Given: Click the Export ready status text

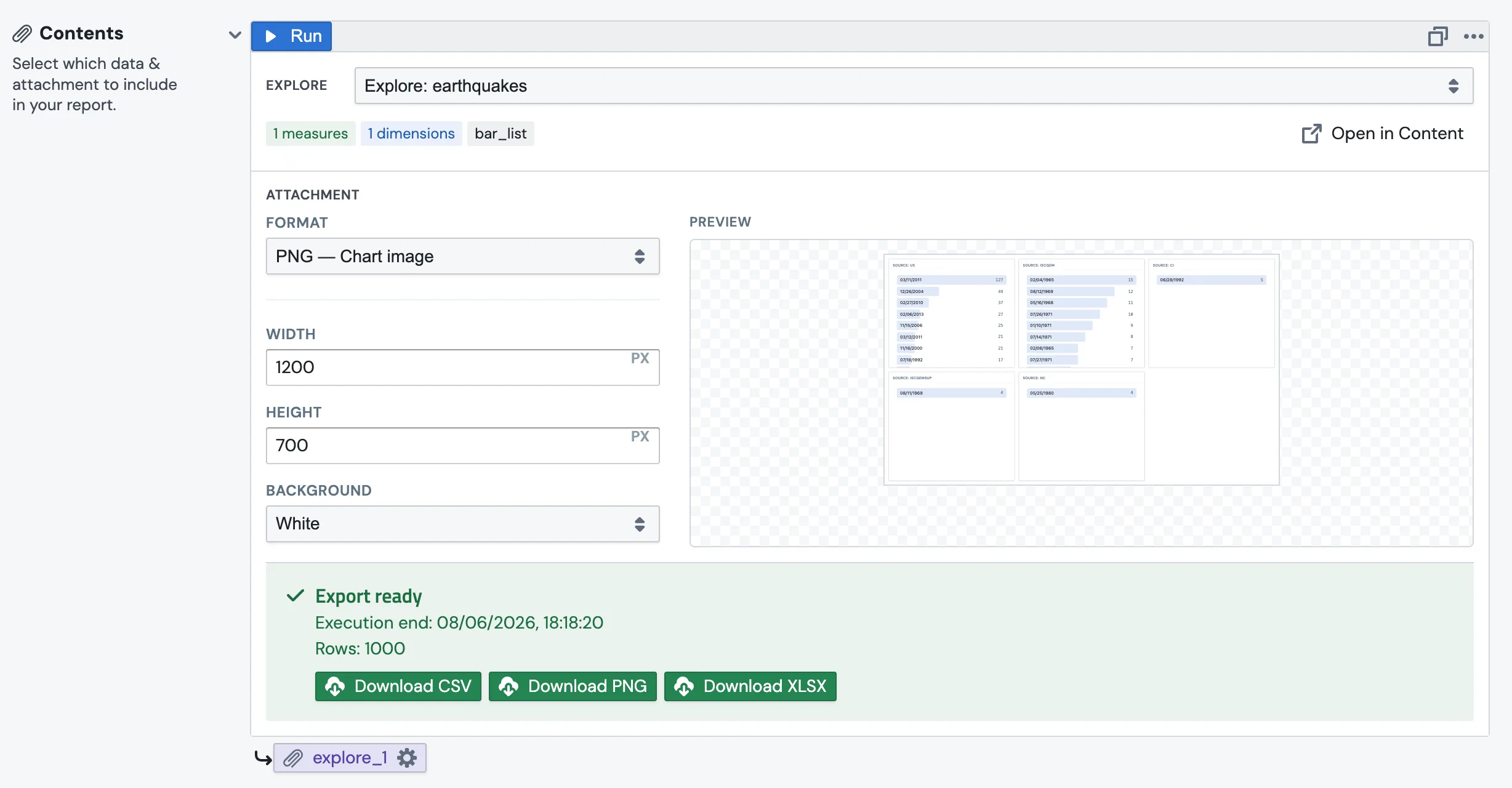Looking at the screenshot, I should 368,596.
